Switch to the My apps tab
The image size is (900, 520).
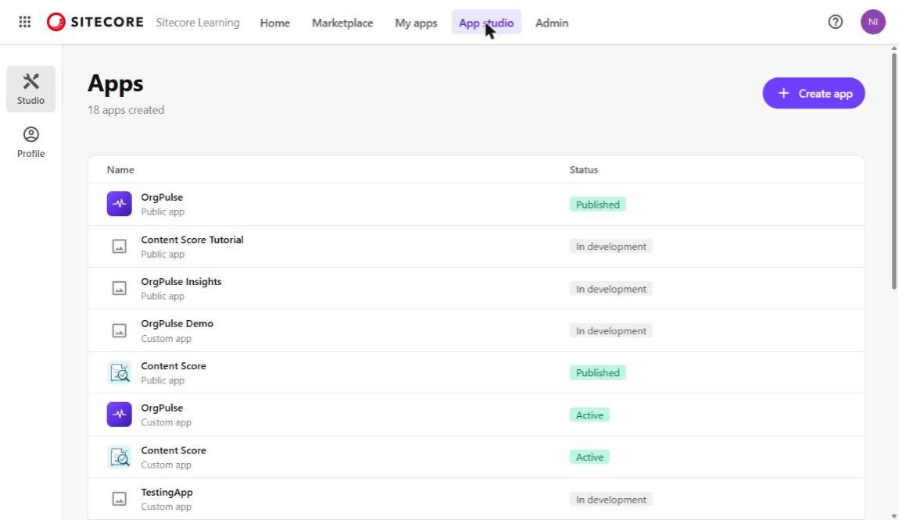416,23
